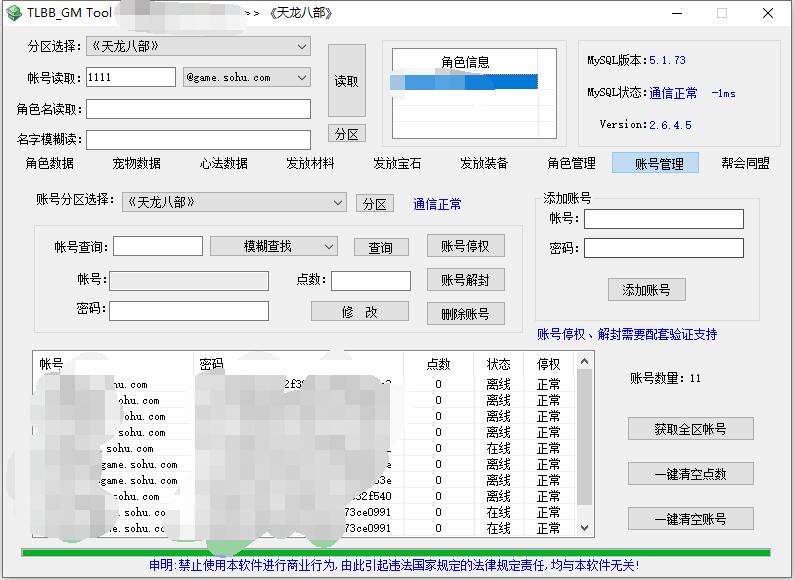The image size is (794, 580).
Task: Select the 帮会同盟 tab
Action: [x=746, y=163]
